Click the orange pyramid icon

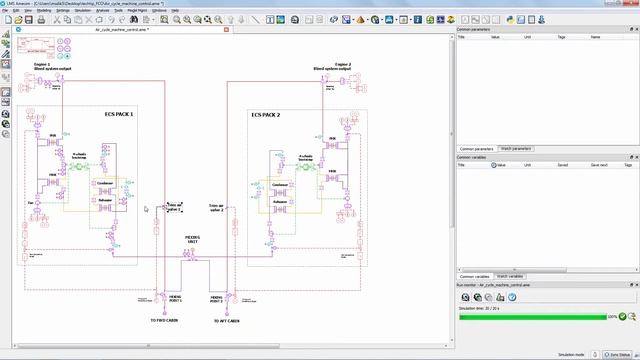click(360, 20)
